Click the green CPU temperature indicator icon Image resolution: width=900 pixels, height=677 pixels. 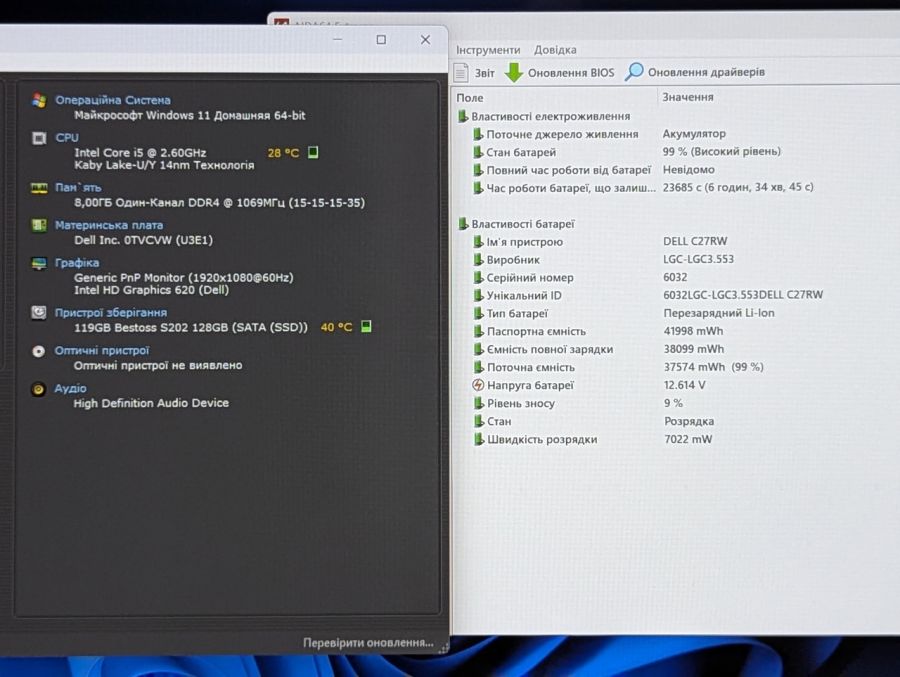pos(313,152)
